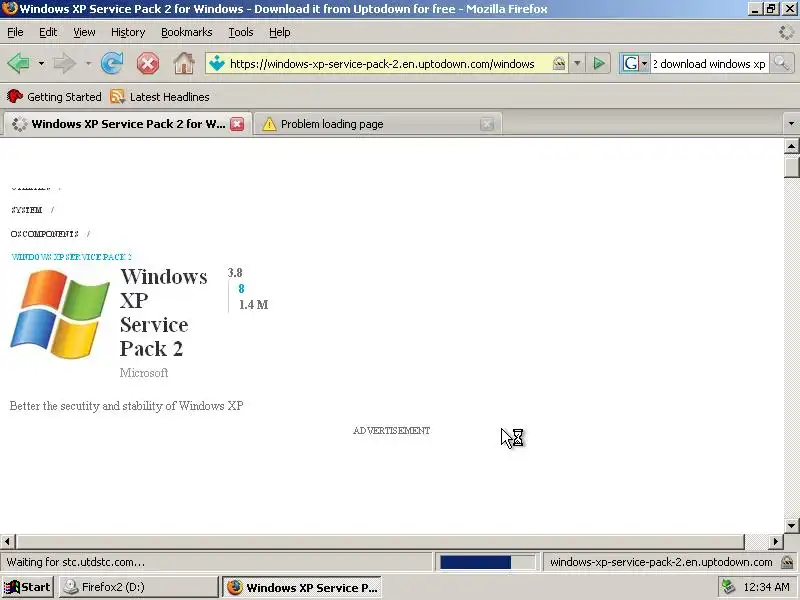
Task: Click the 1.4 M downloads value
Action: tap(254, 305)
